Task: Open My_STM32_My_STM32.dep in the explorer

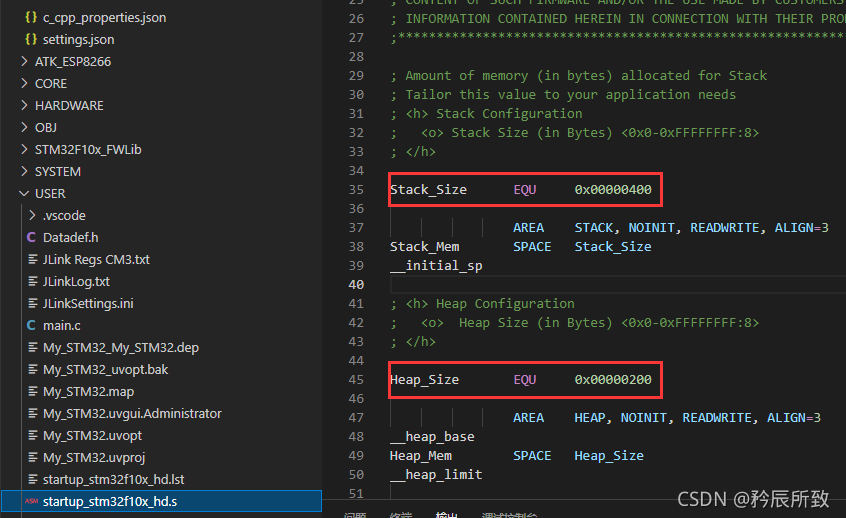Action: point(121,347)
